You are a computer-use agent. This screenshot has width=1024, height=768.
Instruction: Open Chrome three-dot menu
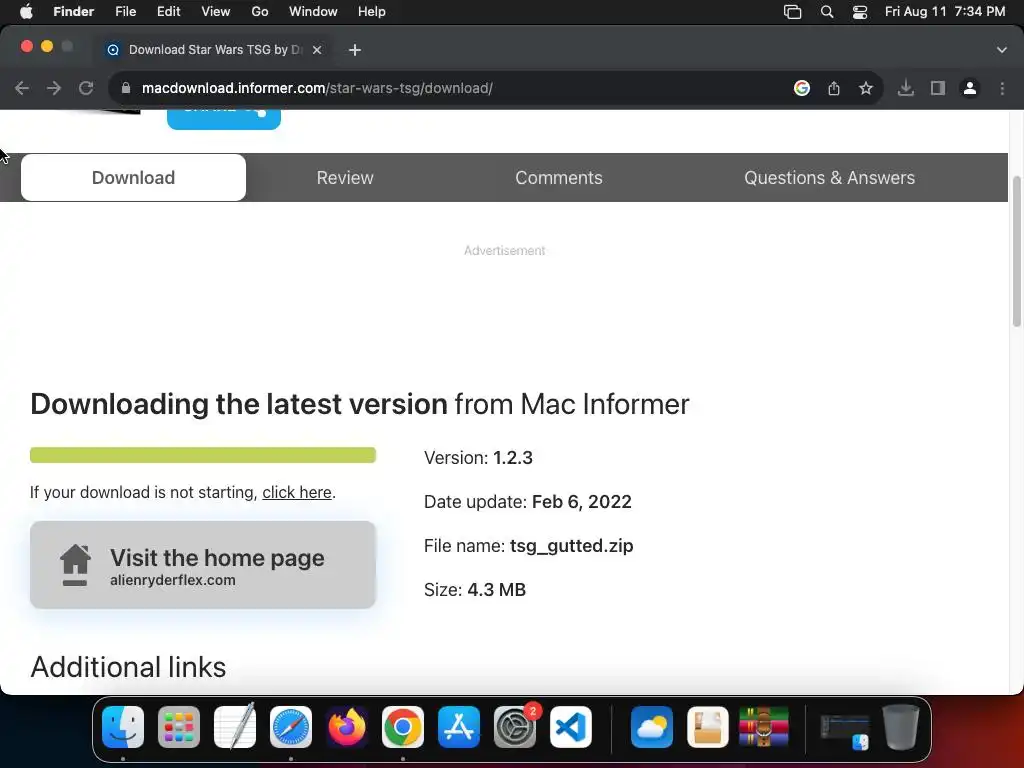(x=1002, y=88)
